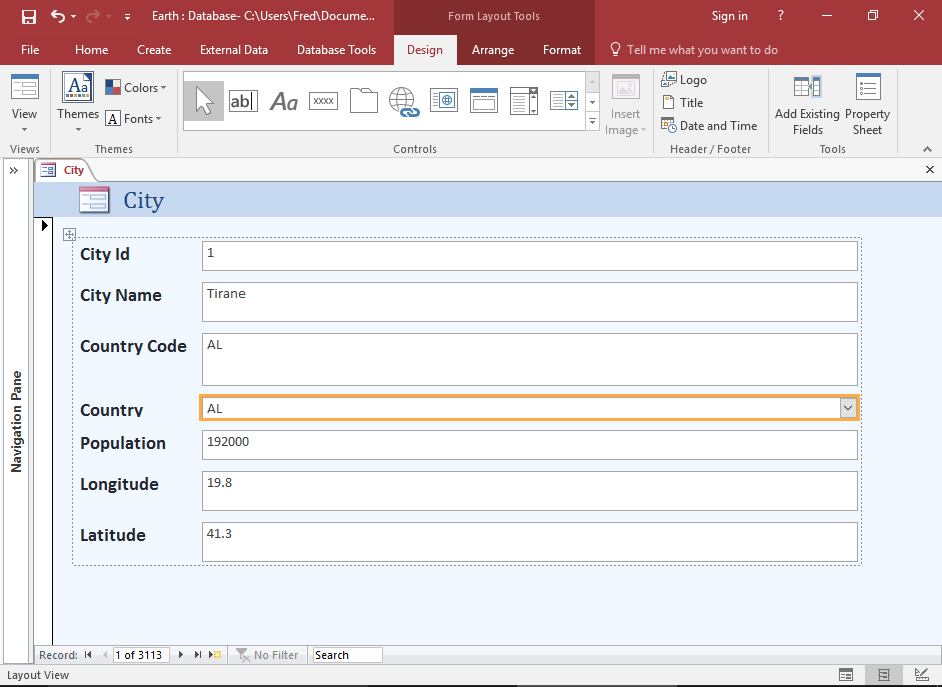Switch to Form View in status bar
The image size is (942, 687).
[x=846, y=675]
